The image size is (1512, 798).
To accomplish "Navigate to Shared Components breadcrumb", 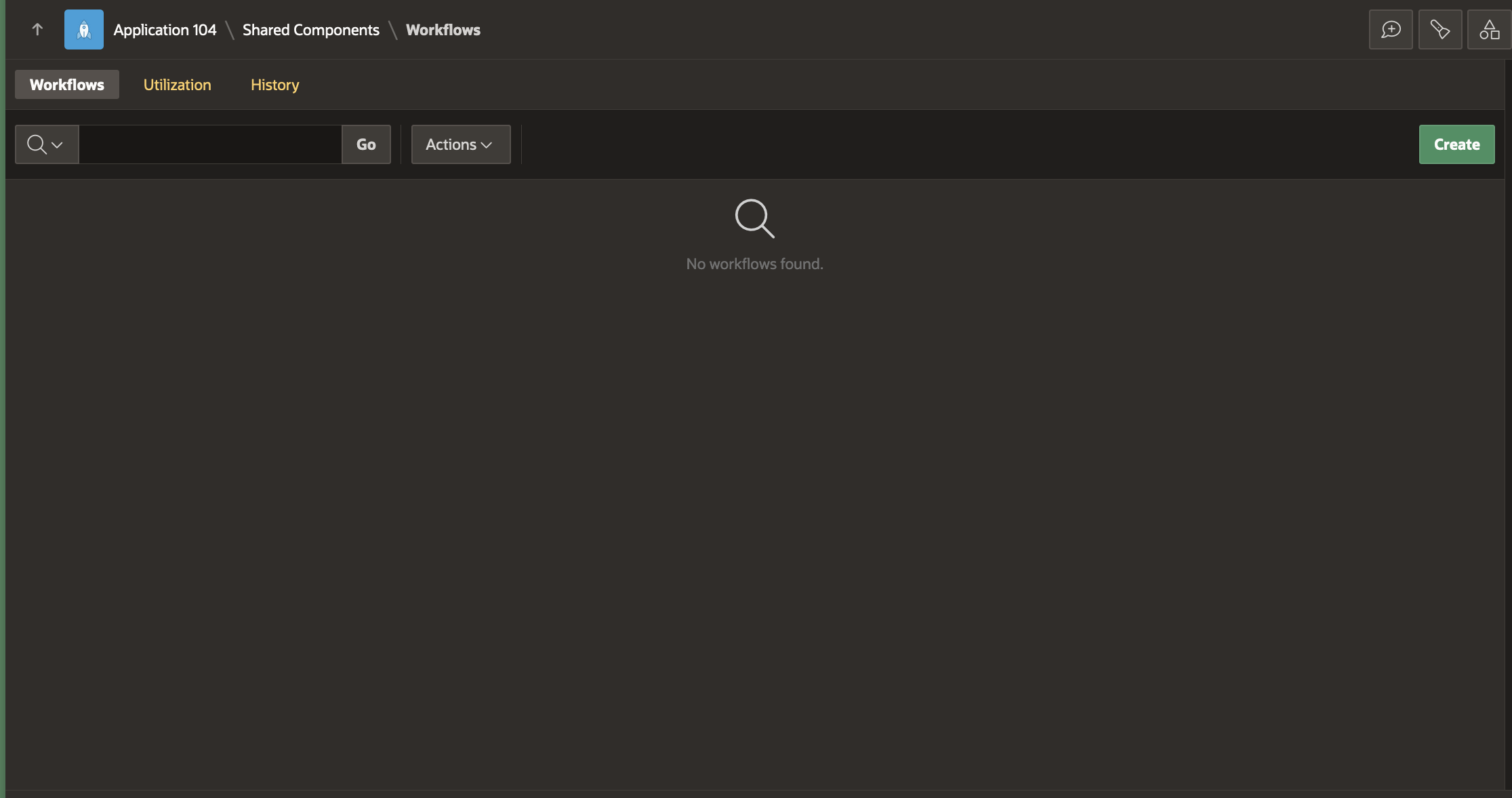I will tap(310, 30).
